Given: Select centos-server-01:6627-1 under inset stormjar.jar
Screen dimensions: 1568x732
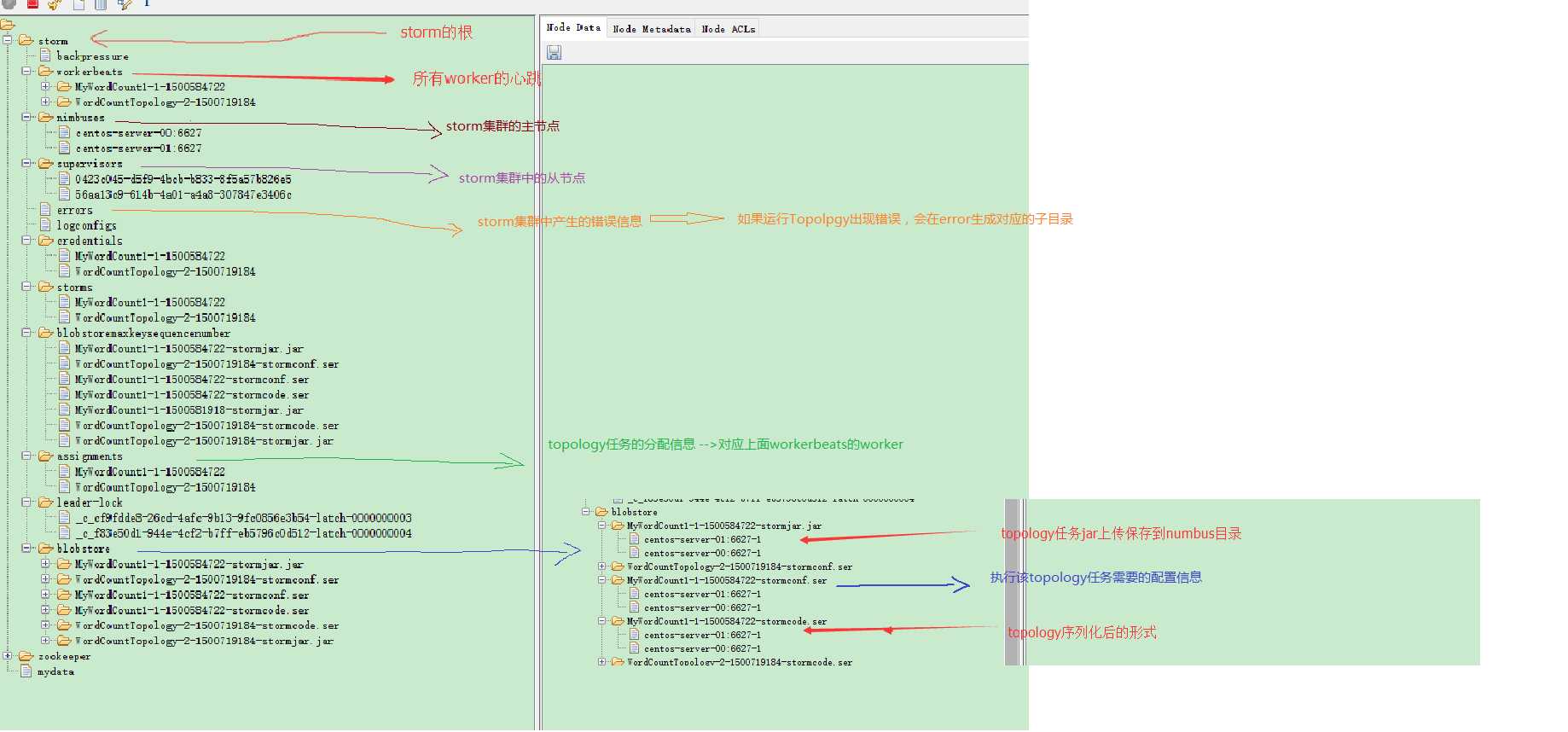Looking at the screenshot, I should coord(702,540).
